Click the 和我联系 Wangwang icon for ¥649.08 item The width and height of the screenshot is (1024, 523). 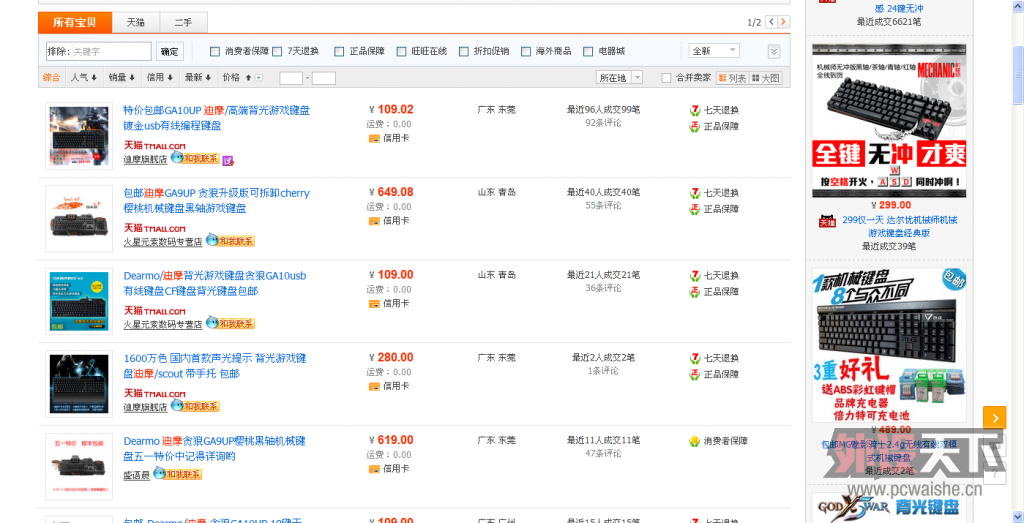click(x=231, y=240)
